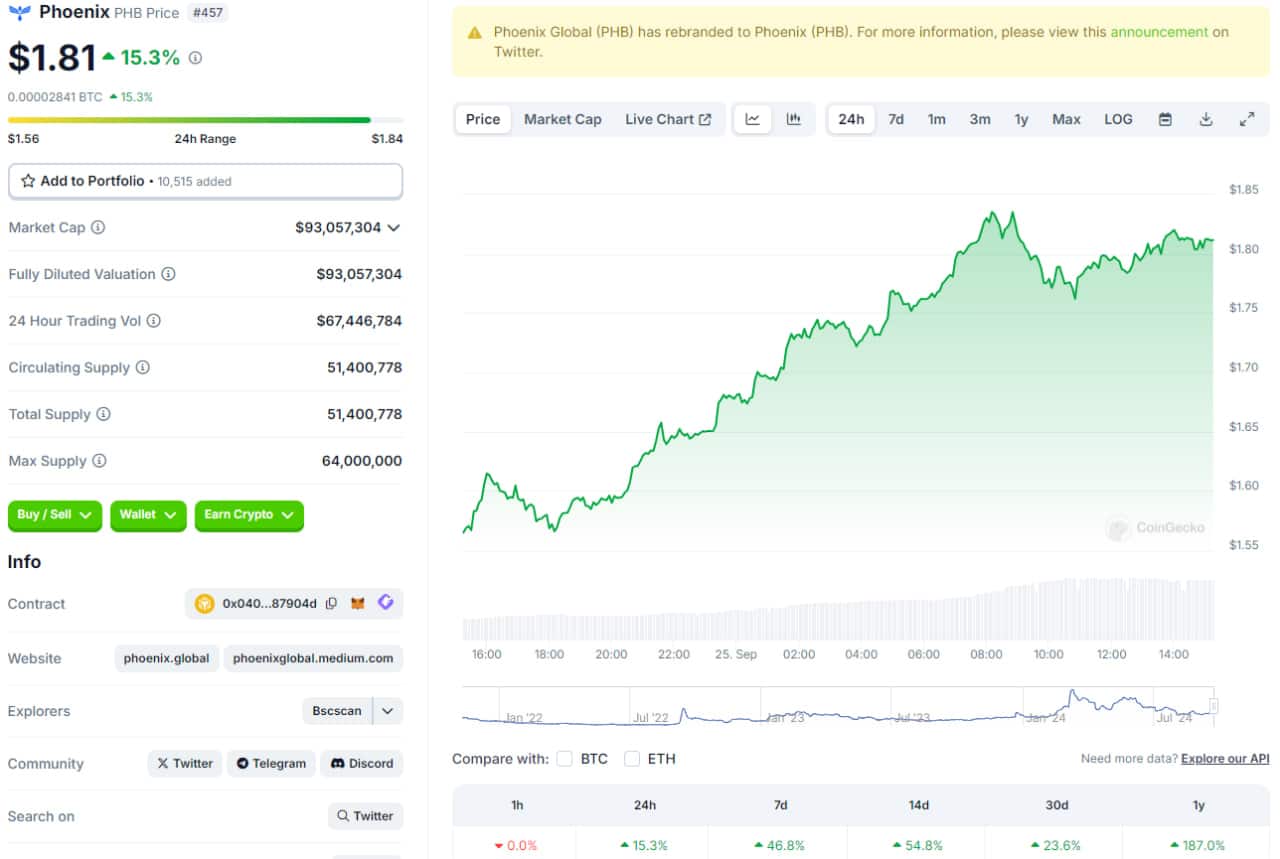Select Max time range
This screenshot has width=1280, height=859.
[1066, 119]
